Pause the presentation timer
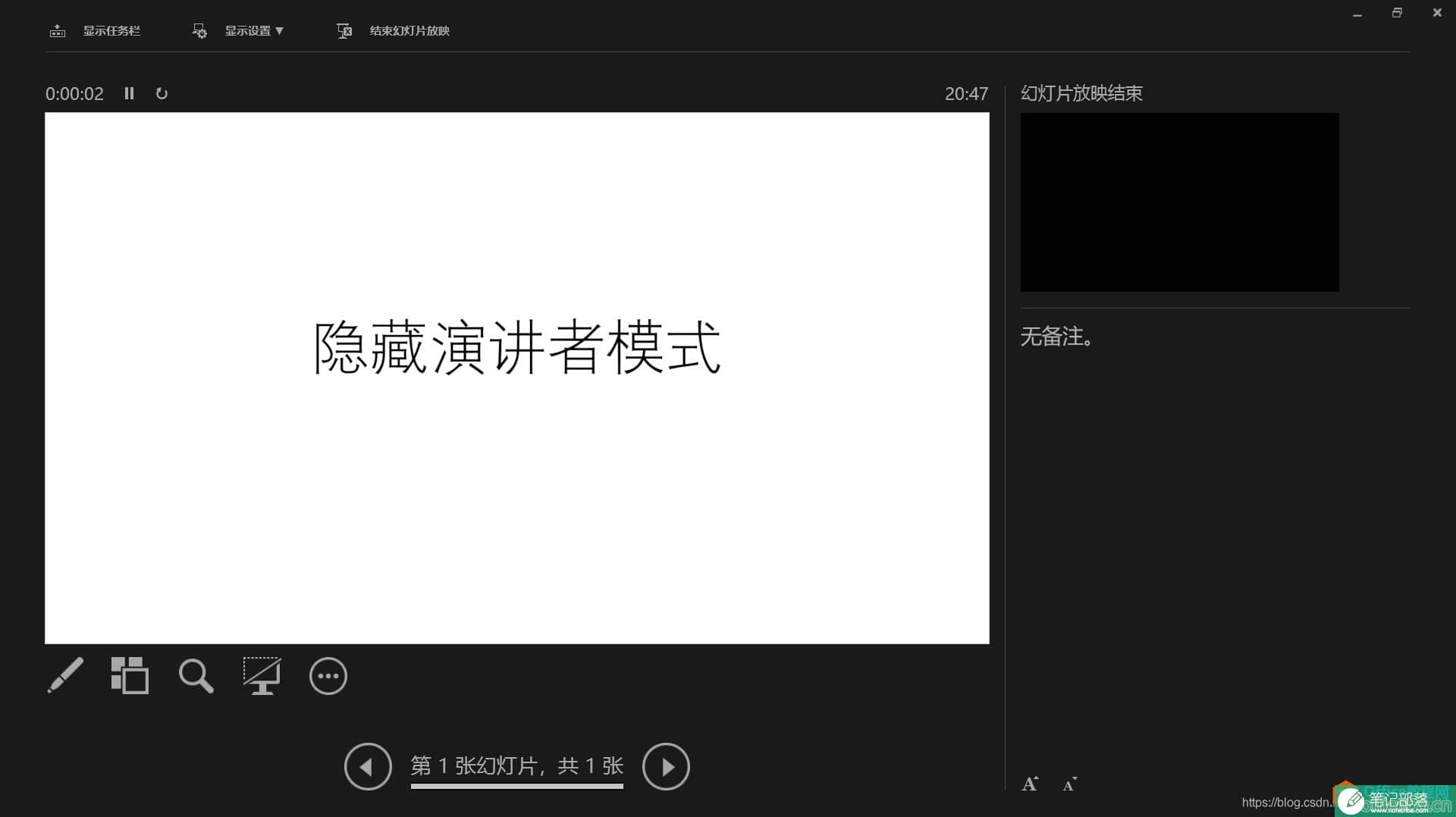 tap(129, 93)
